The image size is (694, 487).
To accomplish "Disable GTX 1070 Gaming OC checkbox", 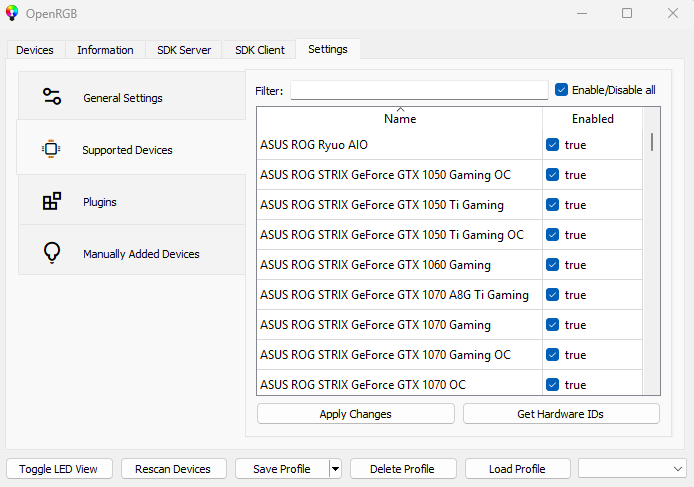I will (552, 355).
